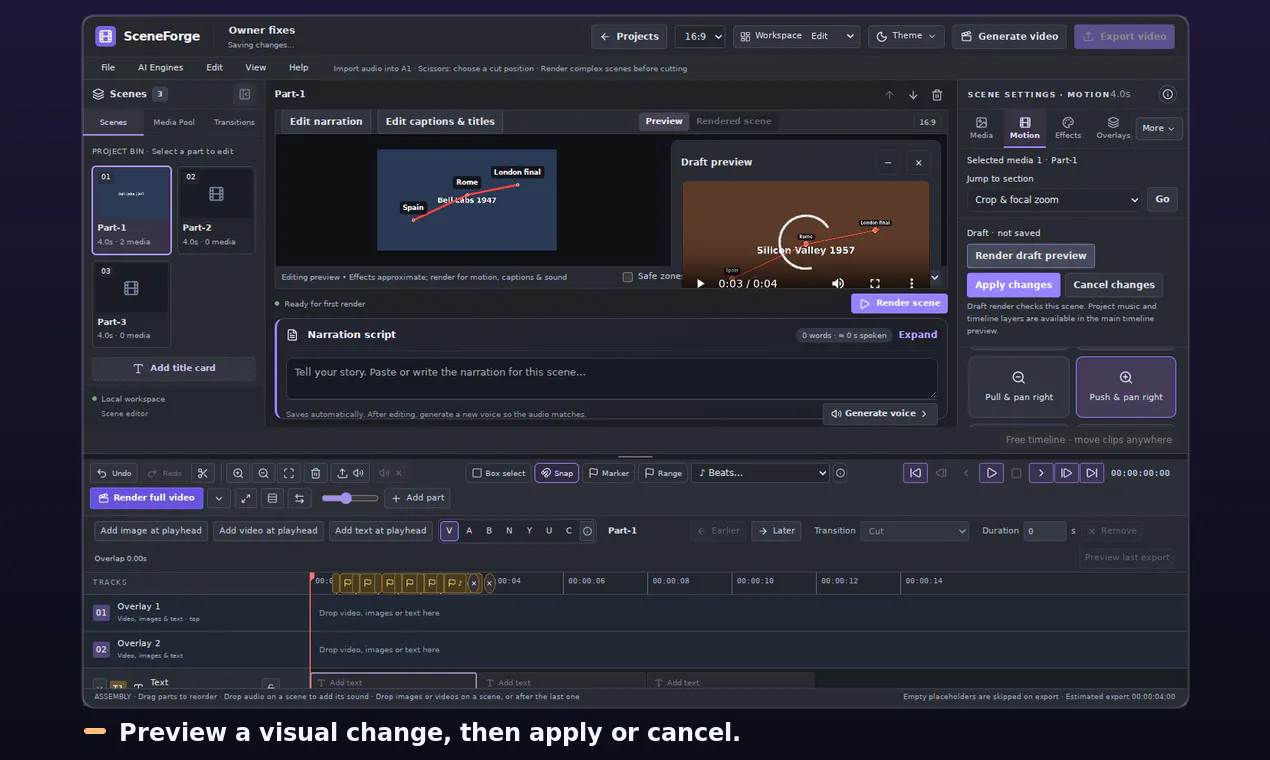The height and width of the screenshot is (760, 1270).
Task: Move Part-1 scene down with arrow
Action: [913, 95]
